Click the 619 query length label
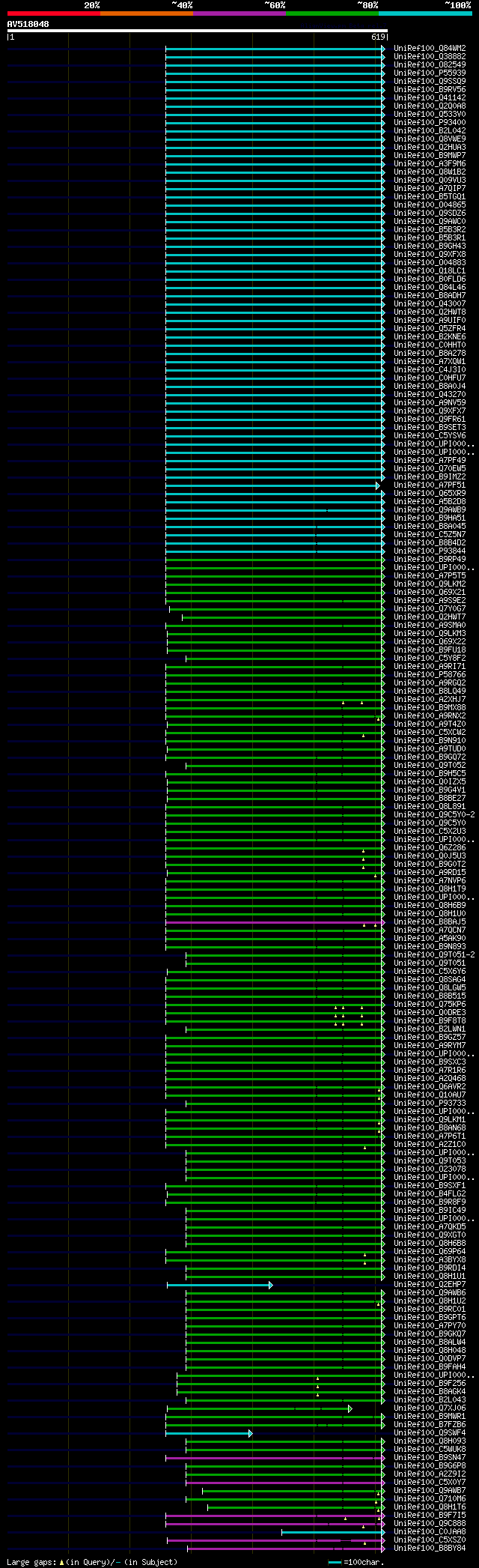 pyautogui.click(x=378, y=37)
